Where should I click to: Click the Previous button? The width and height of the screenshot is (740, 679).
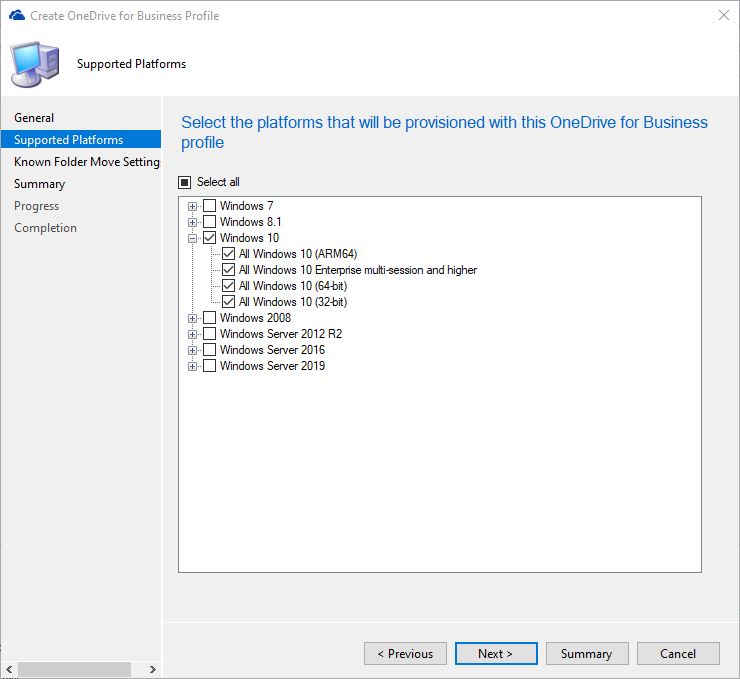tap(405, 654)
